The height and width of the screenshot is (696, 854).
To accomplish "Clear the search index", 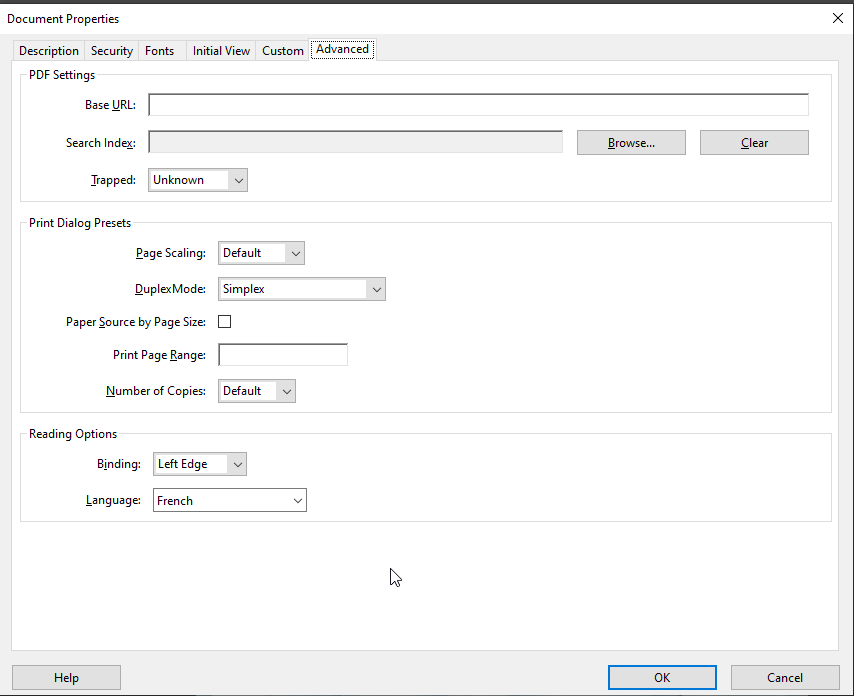I will tap(754, 143).
